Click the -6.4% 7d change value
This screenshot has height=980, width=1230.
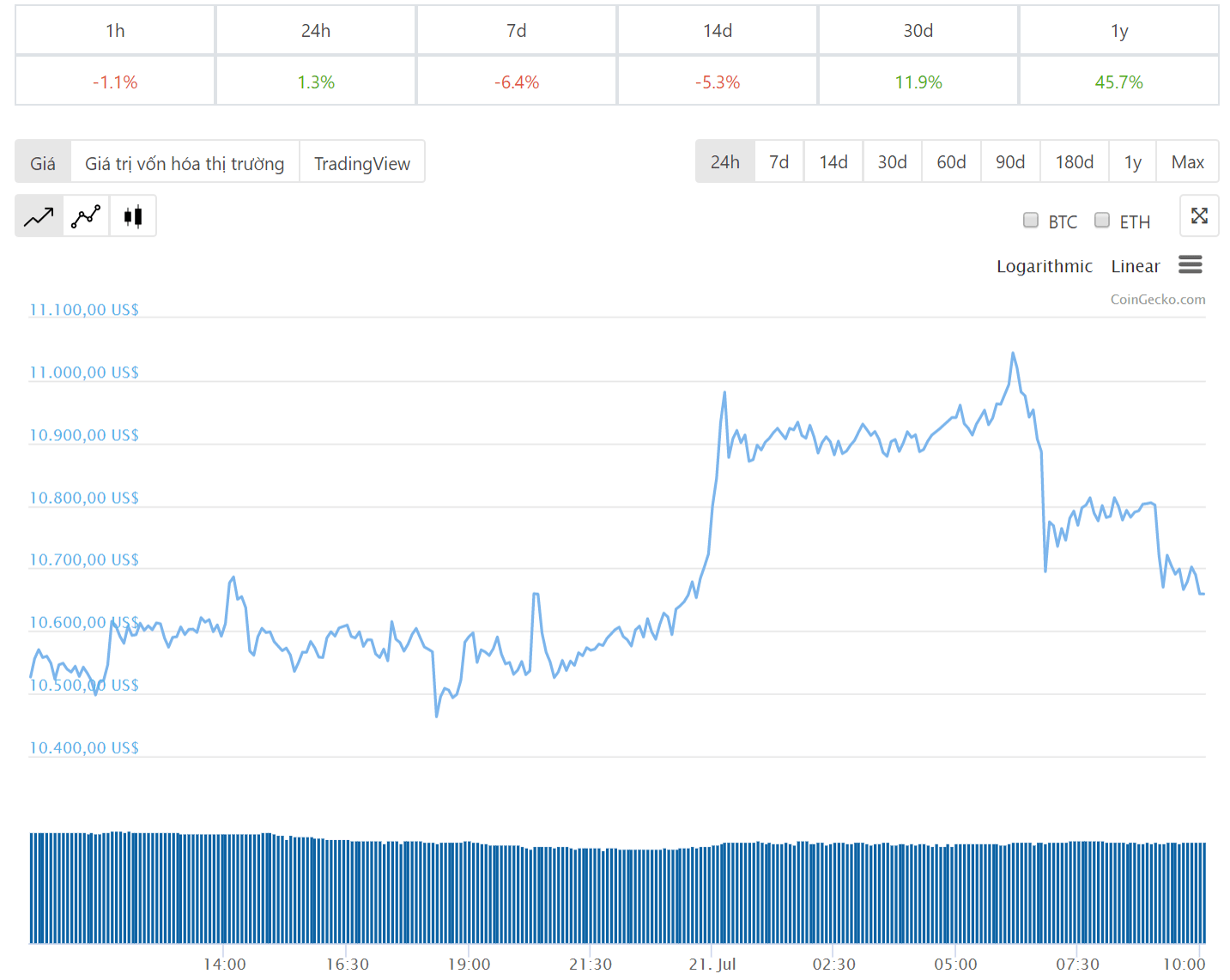pyautogui.click(x=517, y=82)
